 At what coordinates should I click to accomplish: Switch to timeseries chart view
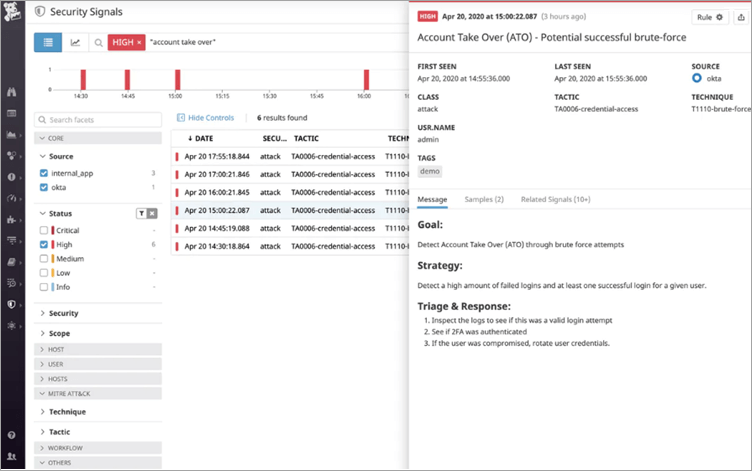pos(76,42)
